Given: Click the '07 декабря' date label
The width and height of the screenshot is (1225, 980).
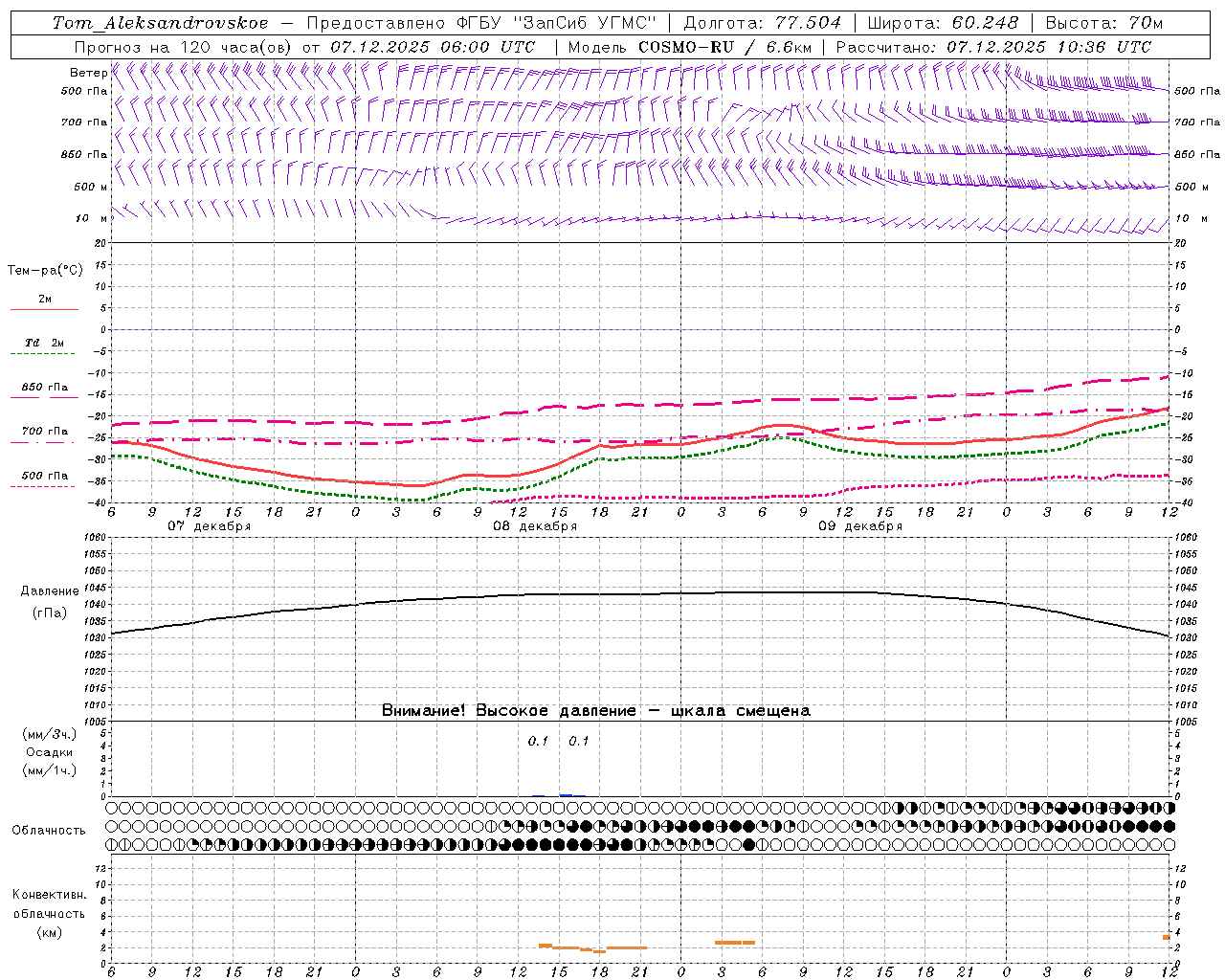Looking at the screenshot, I should coord(210,526).
